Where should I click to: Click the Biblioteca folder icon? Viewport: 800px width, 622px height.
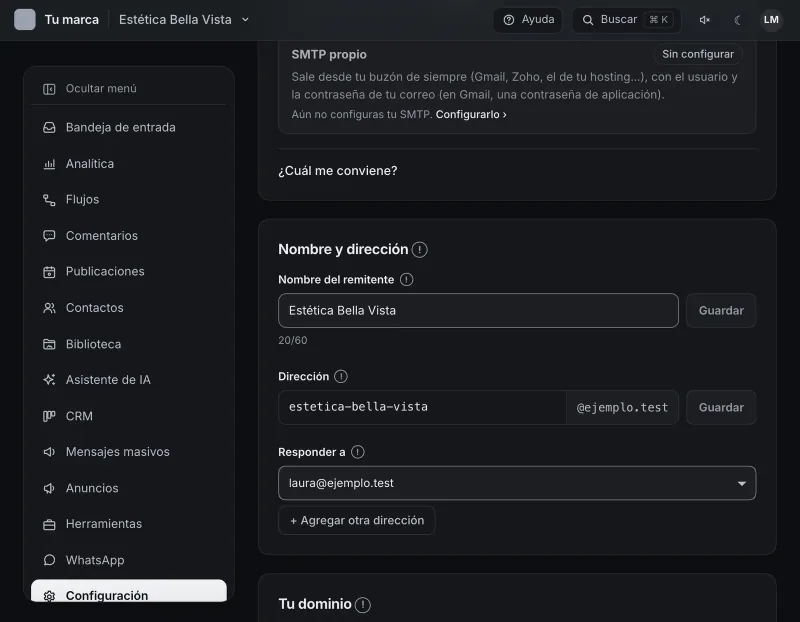[49, 344]
